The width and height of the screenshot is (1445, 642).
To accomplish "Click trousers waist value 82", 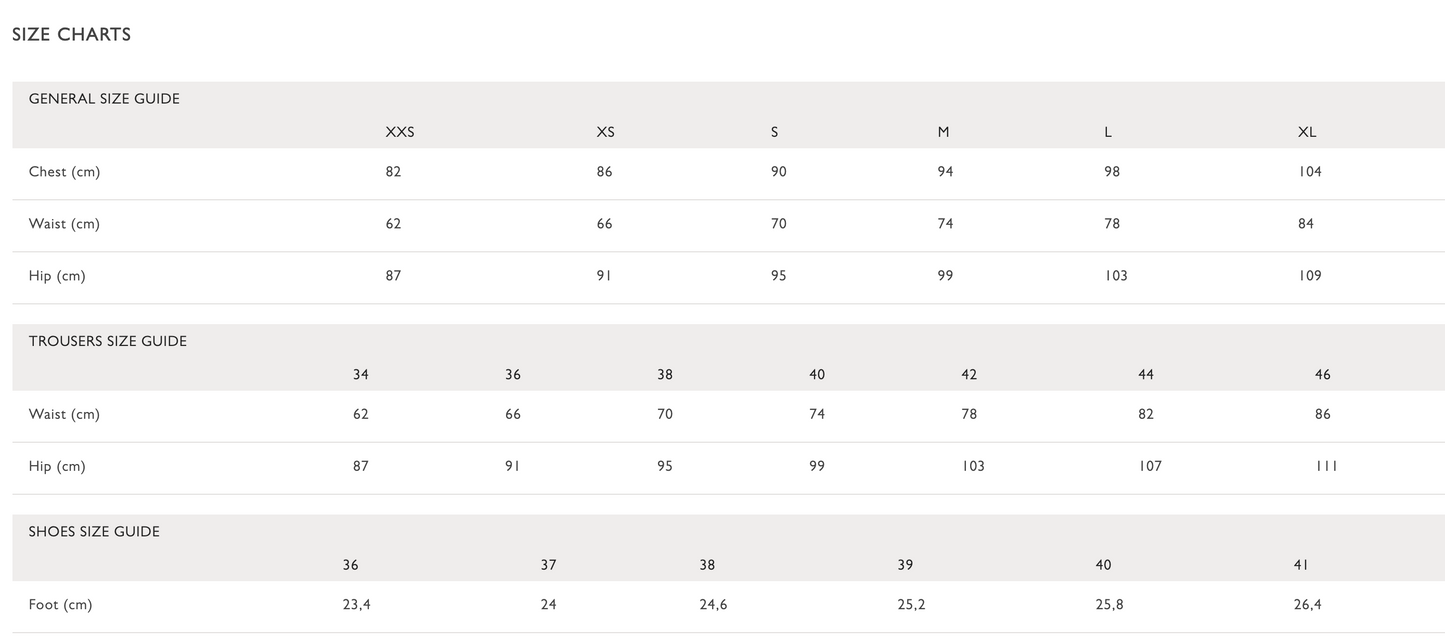I will [1146, 414].
